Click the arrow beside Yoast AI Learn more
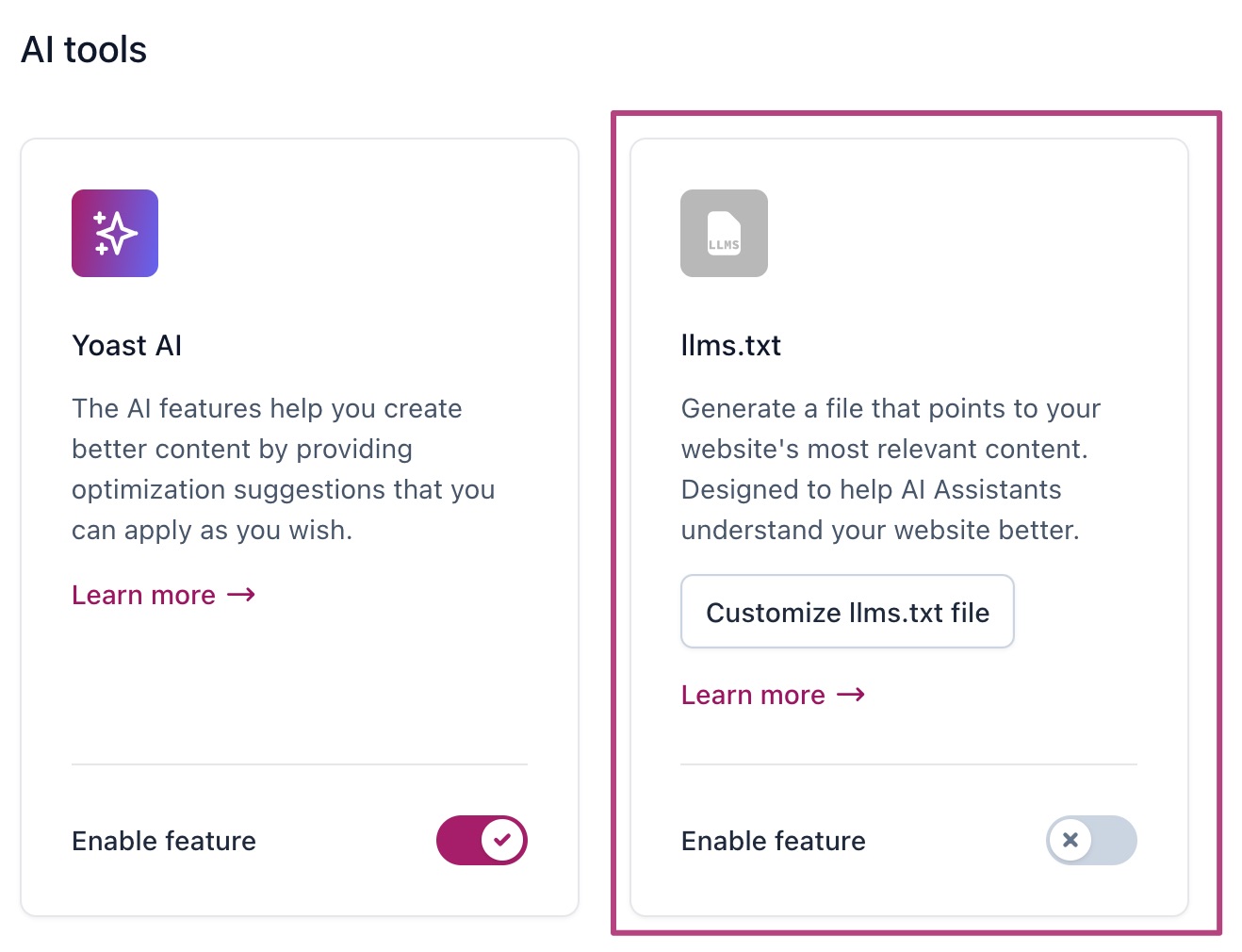The image size is (1242, 952). click(x=241, y=595)
